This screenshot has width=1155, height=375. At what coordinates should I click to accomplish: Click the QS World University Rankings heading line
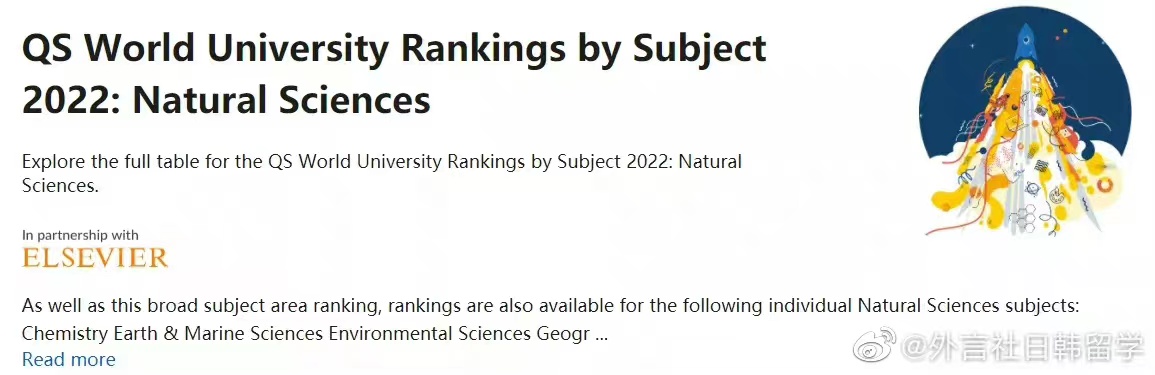click(x=394, y=49)
